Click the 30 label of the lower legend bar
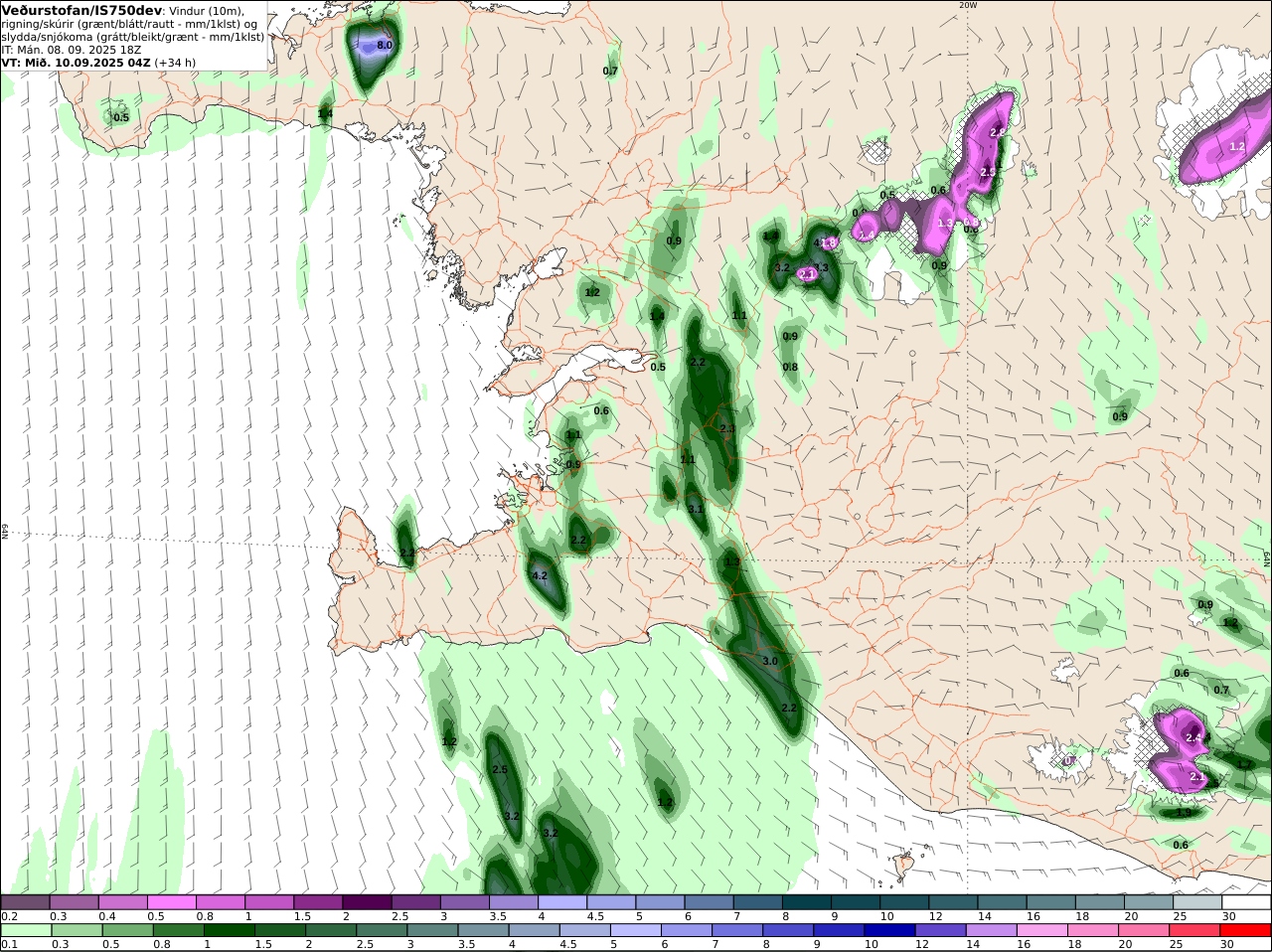1272x952 pixels. (x=1226, y=944)
